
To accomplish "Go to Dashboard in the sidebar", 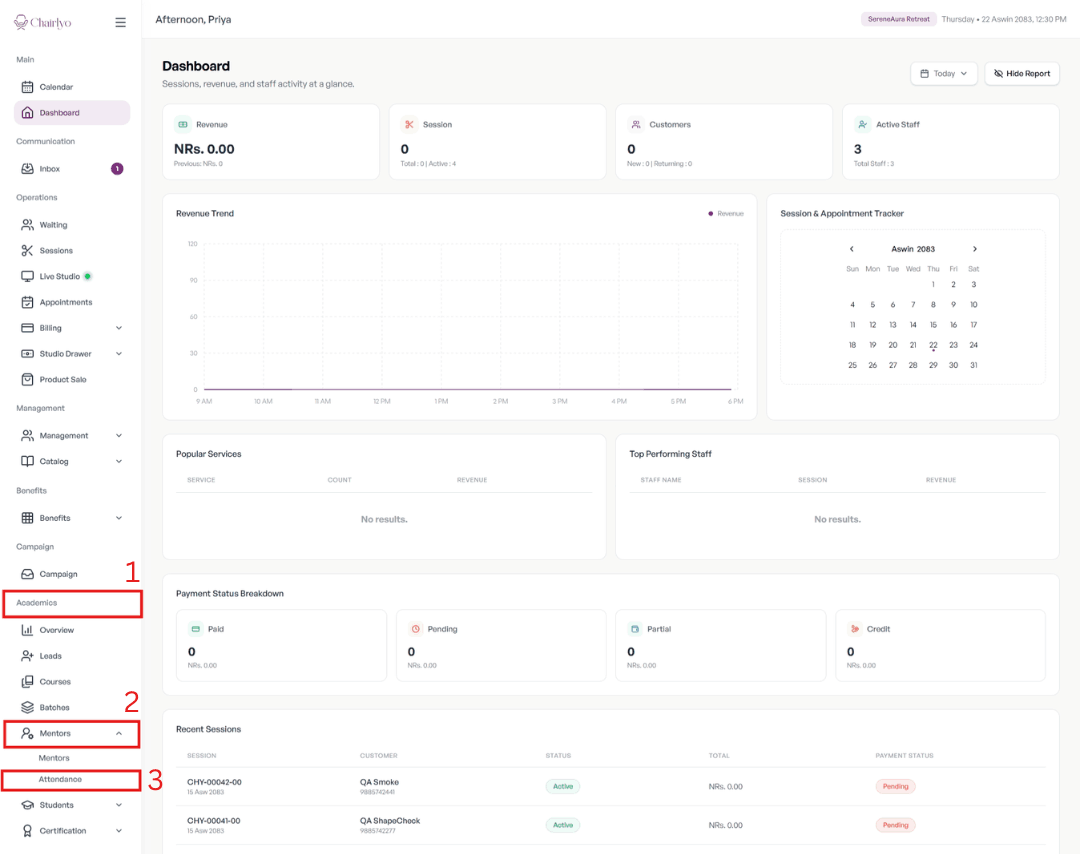I will [x=72, y=113].
